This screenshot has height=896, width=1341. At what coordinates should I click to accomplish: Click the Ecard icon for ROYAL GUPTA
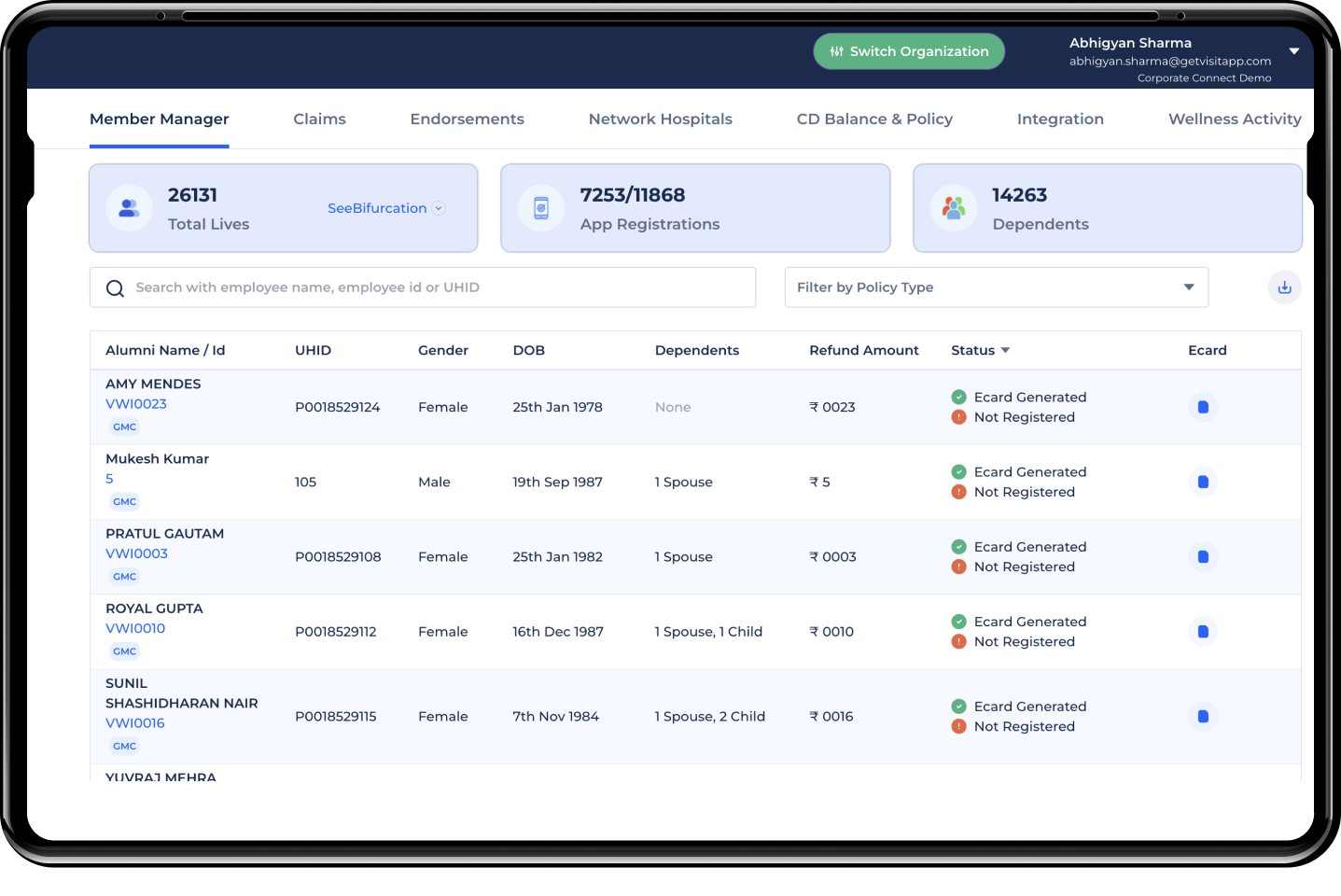point(1203,631)
